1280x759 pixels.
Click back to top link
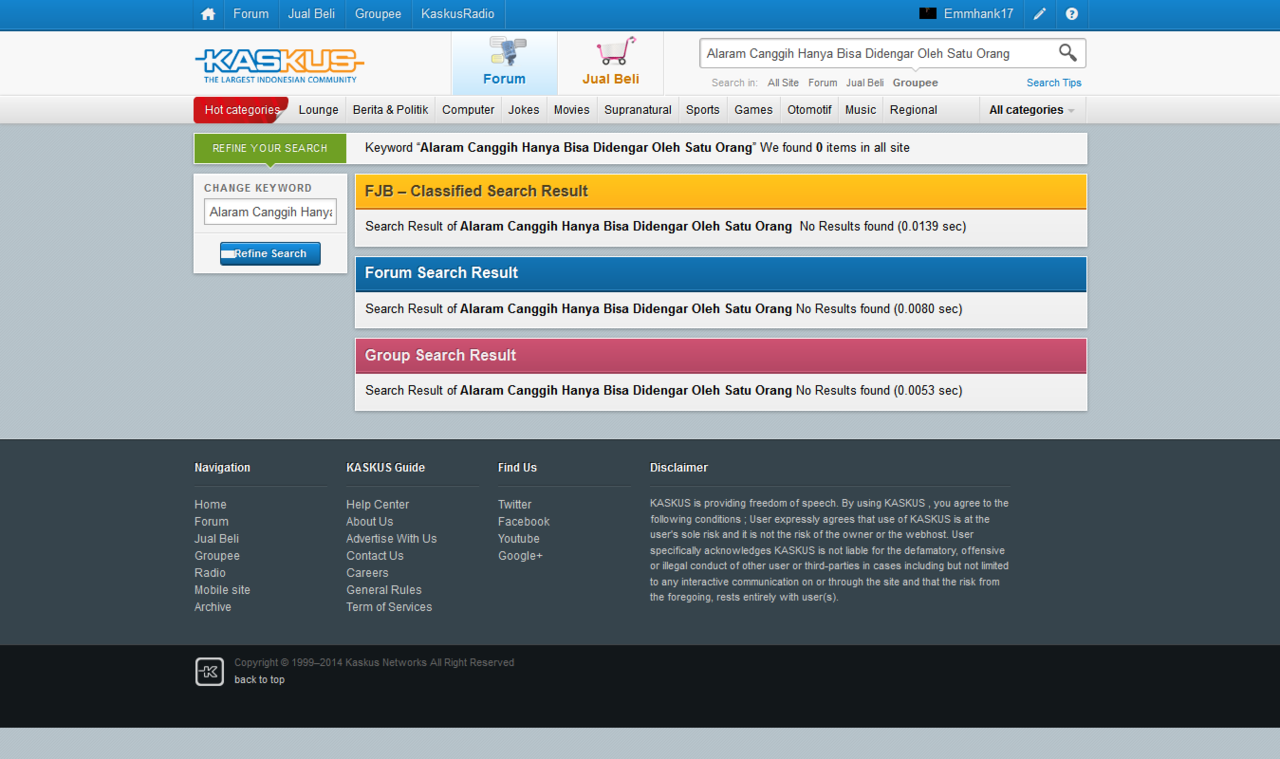point(259,680)
